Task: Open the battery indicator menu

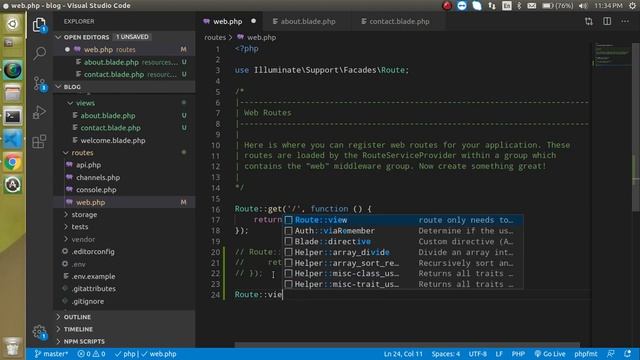Action: pyautogui.click(x=558, y=6)
